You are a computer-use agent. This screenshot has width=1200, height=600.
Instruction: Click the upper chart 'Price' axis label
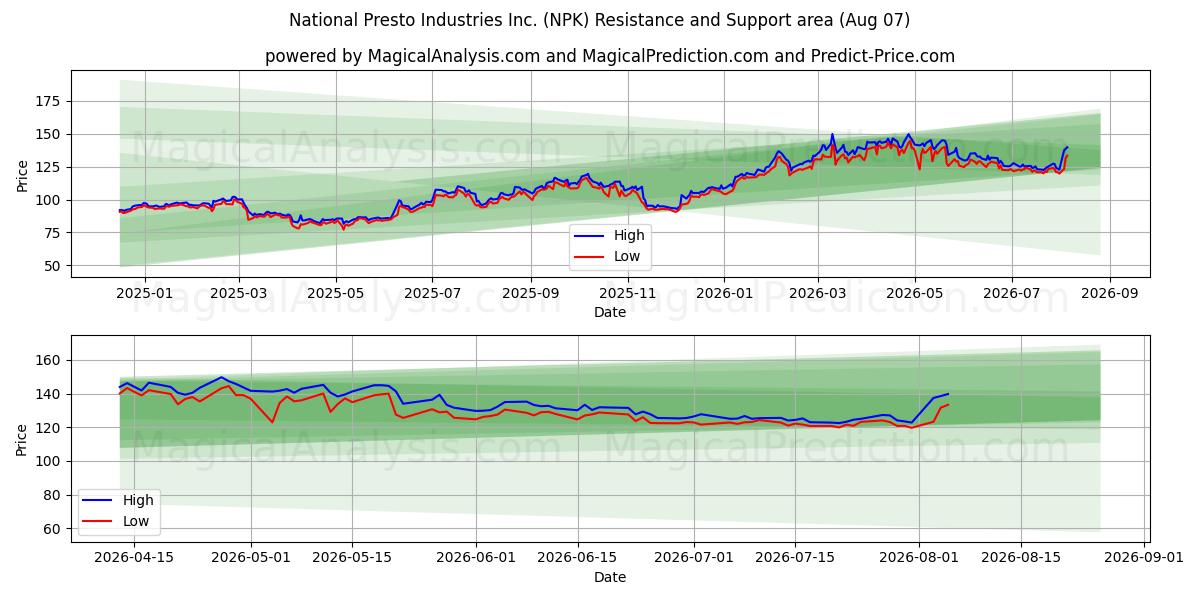pyautogui.click(x=23, y=174)
